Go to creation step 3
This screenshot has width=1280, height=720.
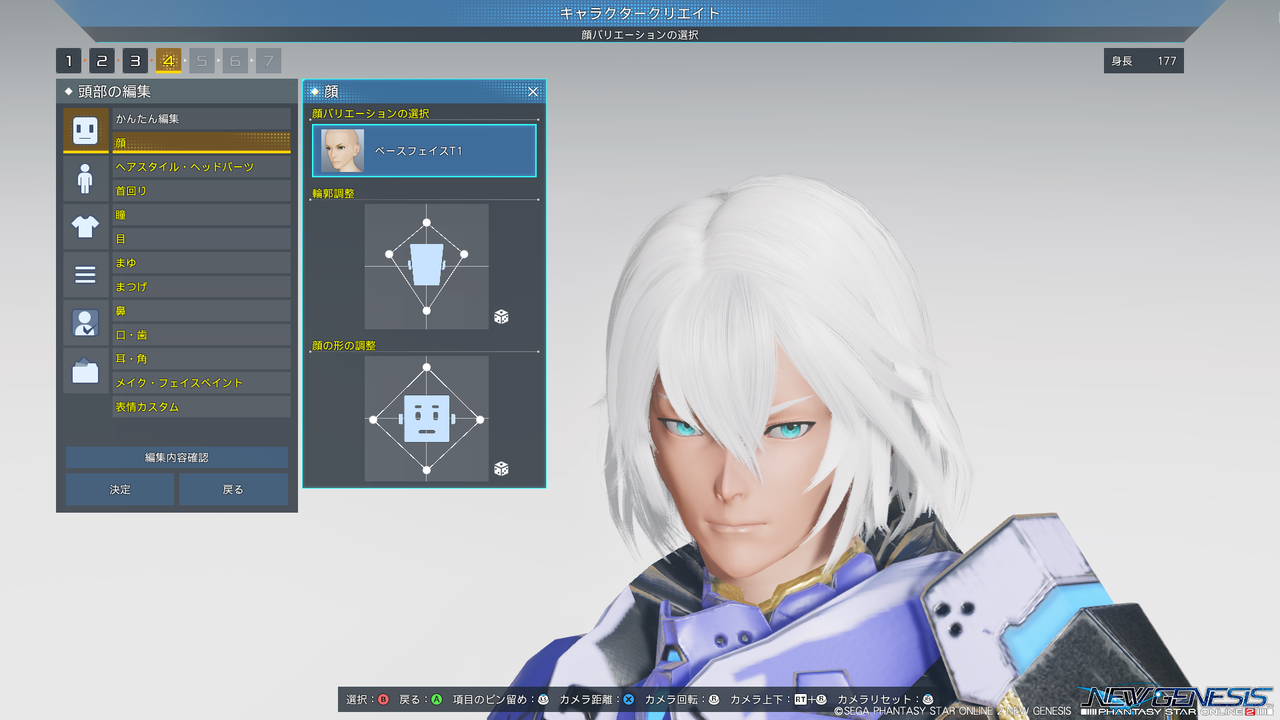click(135, 61)
